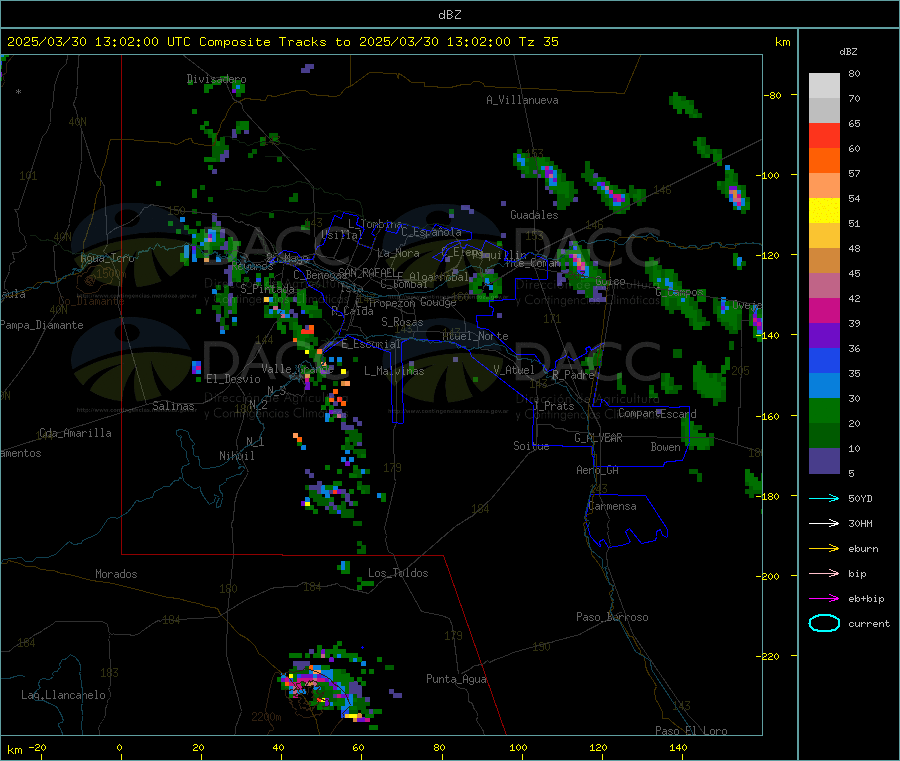Click the cyan current ellipse legend icon
900x761 pixels.
click(824, 623)
